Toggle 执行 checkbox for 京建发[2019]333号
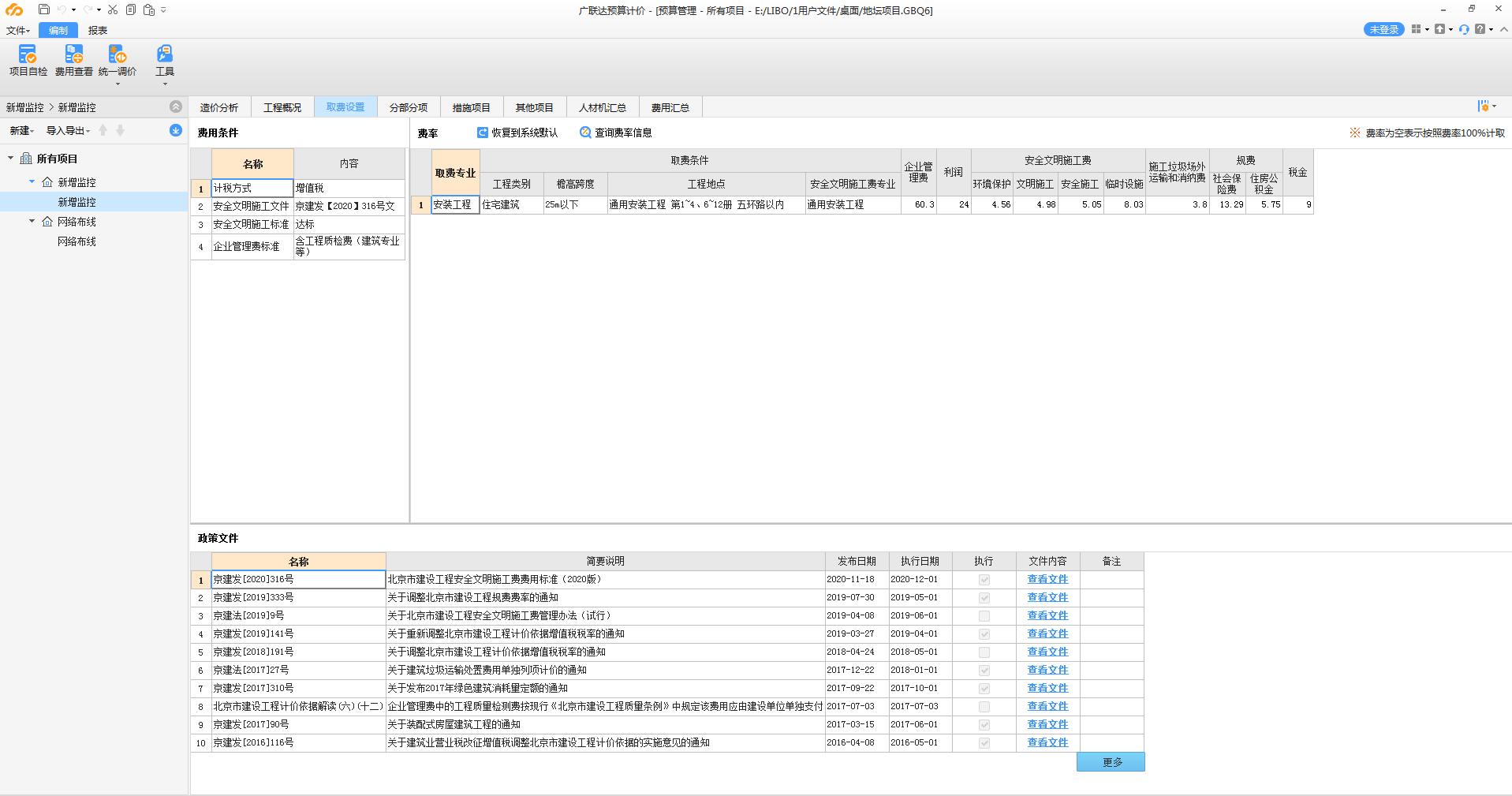This screenshot has width=1512, height=796. tap(984, 598)
